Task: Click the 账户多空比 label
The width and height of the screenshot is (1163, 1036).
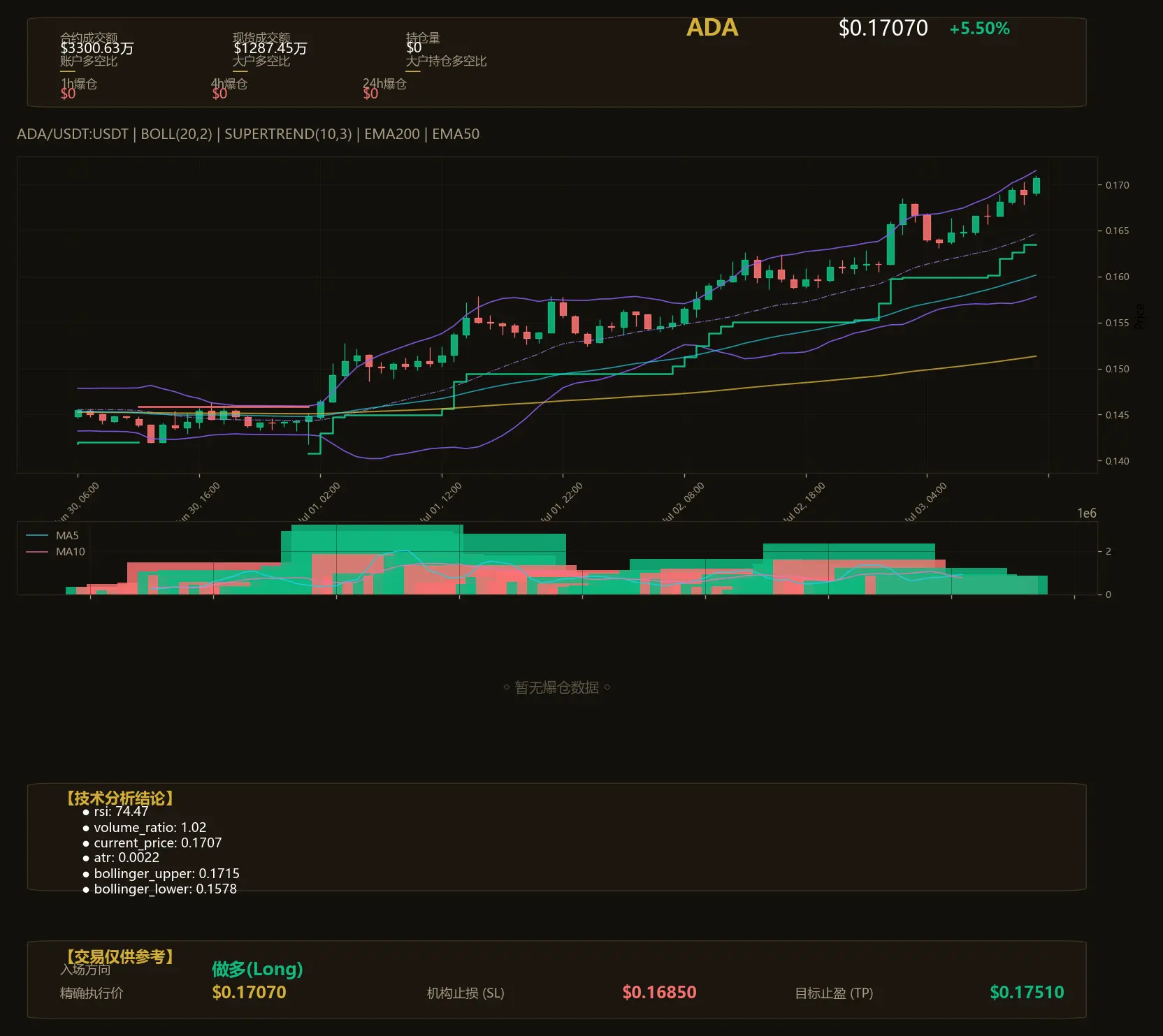Action: click(x=88, y=61)
